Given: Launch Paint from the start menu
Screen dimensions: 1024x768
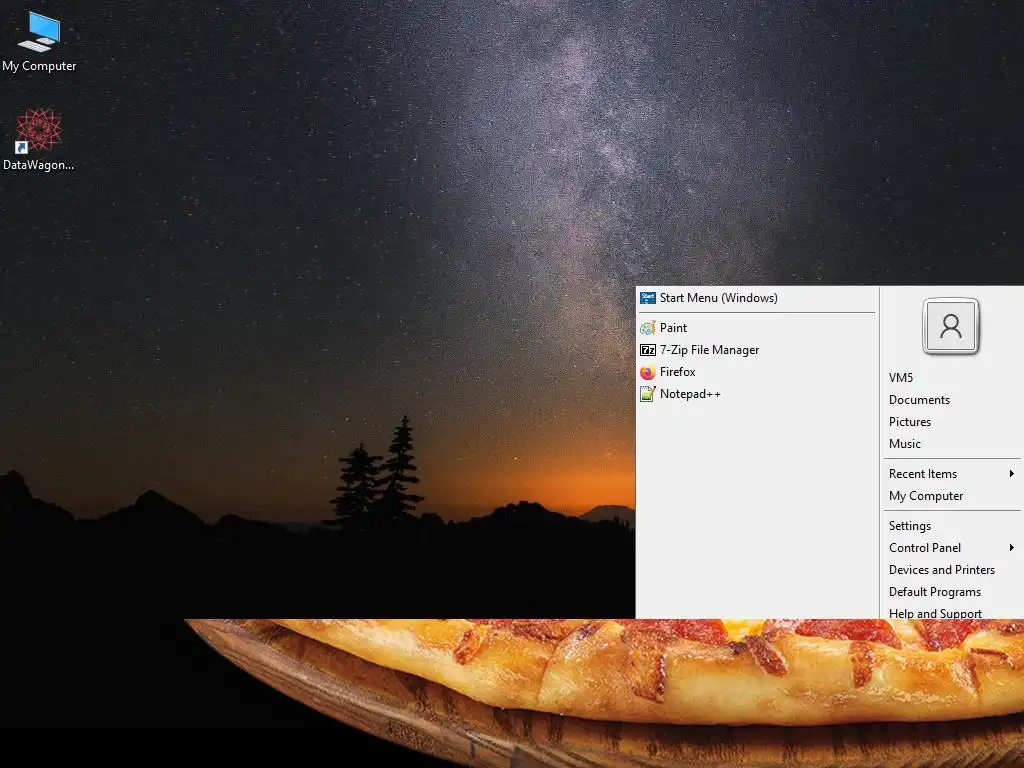Looking at the screenshot, I should coord(757,328).
